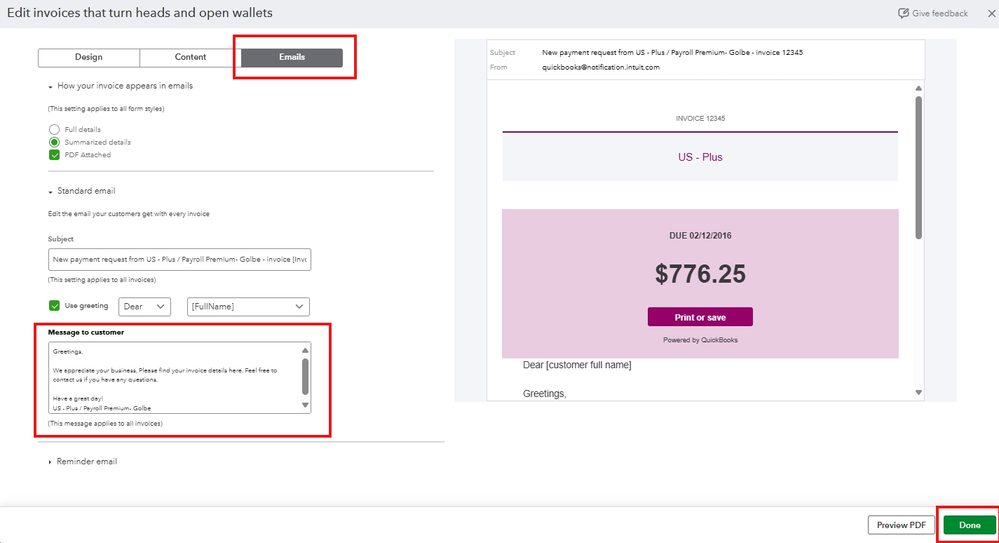Open the Content tab
This screenshot has width=999, height=543.
(190, 57)
